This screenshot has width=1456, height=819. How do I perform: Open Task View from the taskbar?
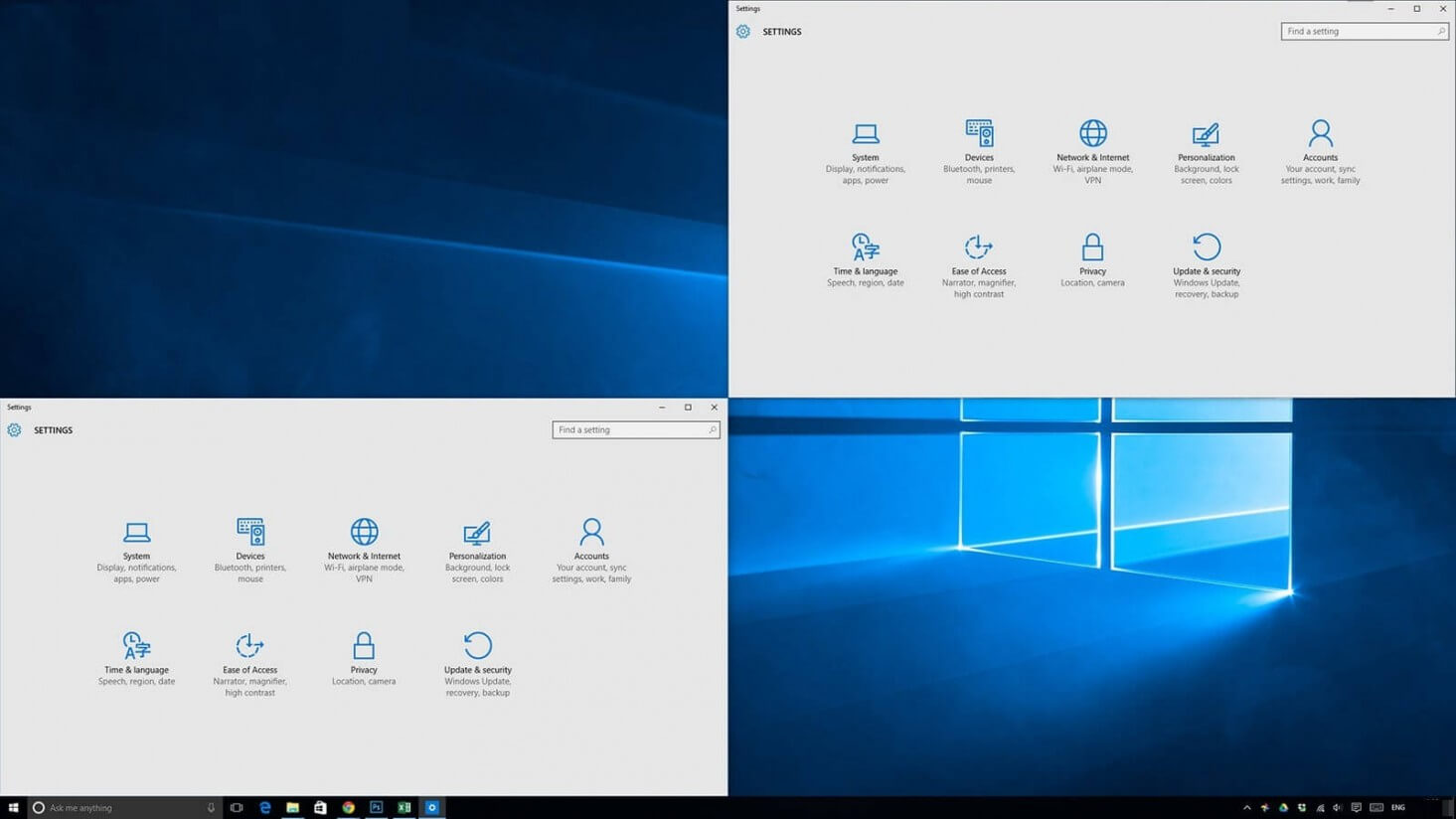[236, 807]
